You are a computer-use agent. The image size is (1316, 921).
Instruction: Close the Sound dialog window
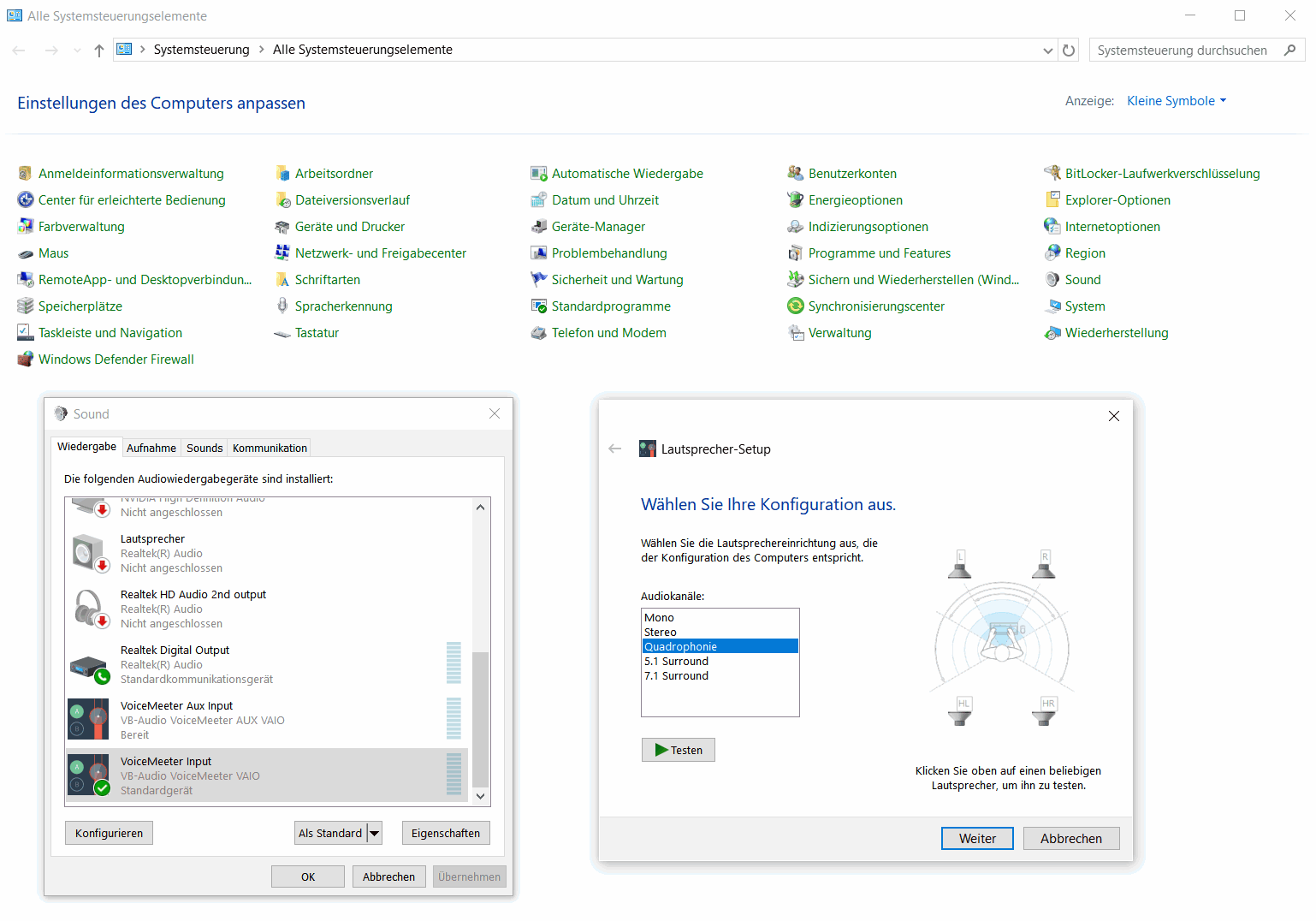[x=495, y=413]
